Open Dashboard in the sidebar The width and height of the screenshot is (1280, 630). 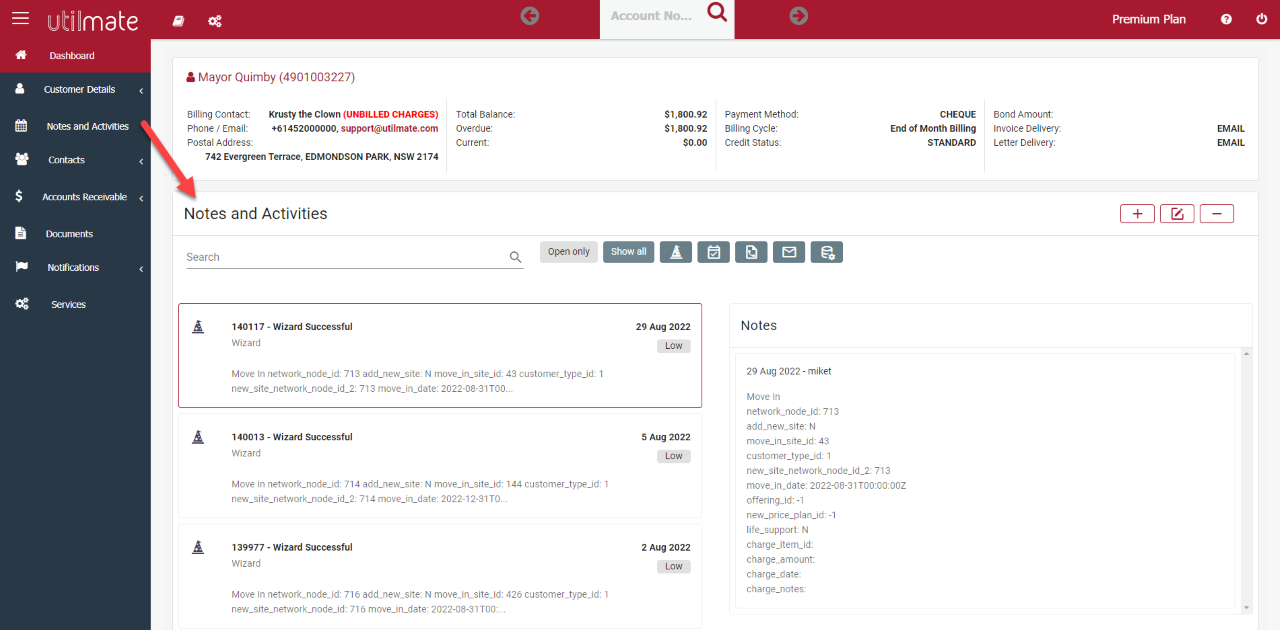[72, 56]
